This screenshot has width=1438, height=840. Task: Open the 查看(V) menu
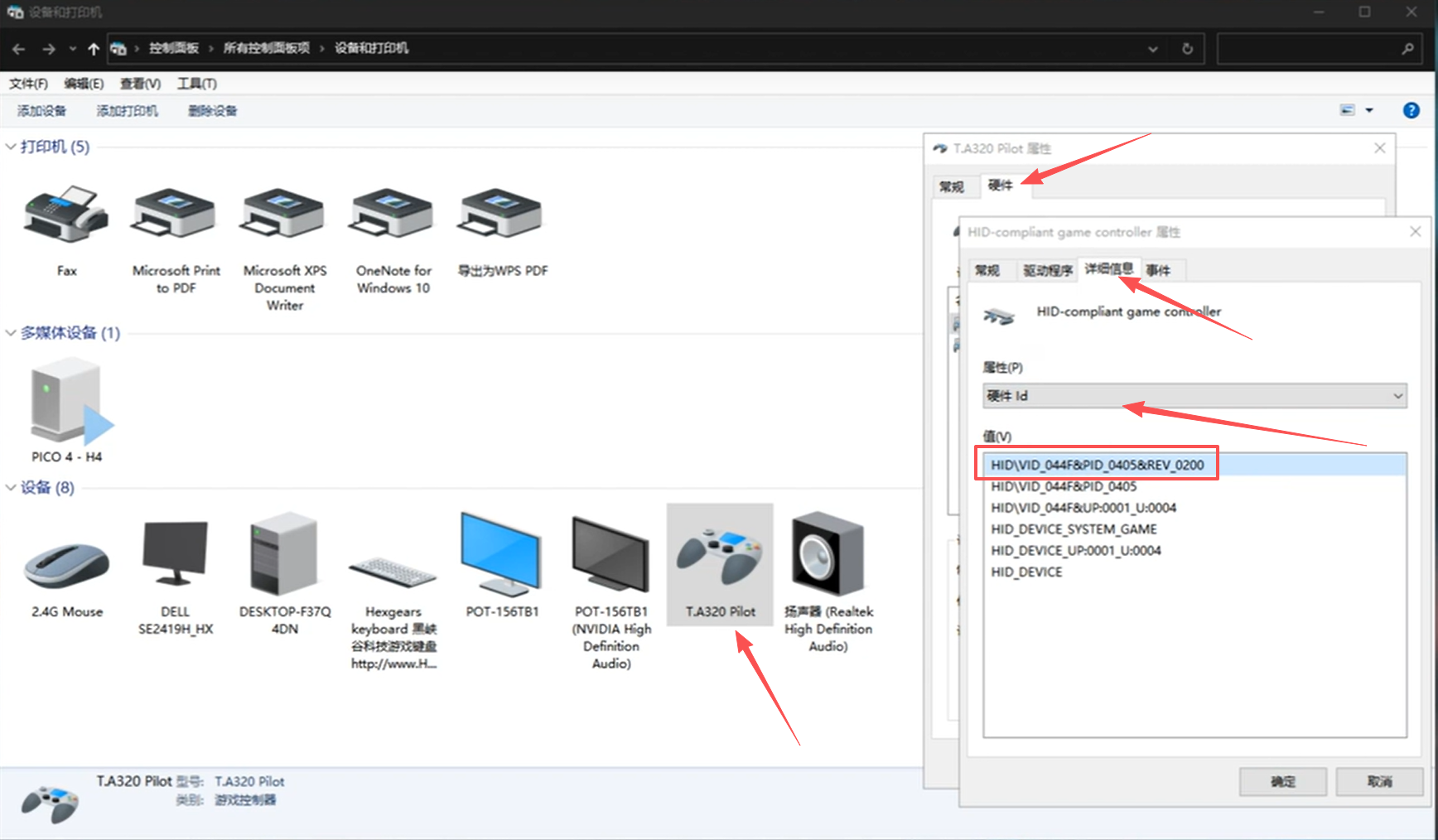[x=140, y=84]
